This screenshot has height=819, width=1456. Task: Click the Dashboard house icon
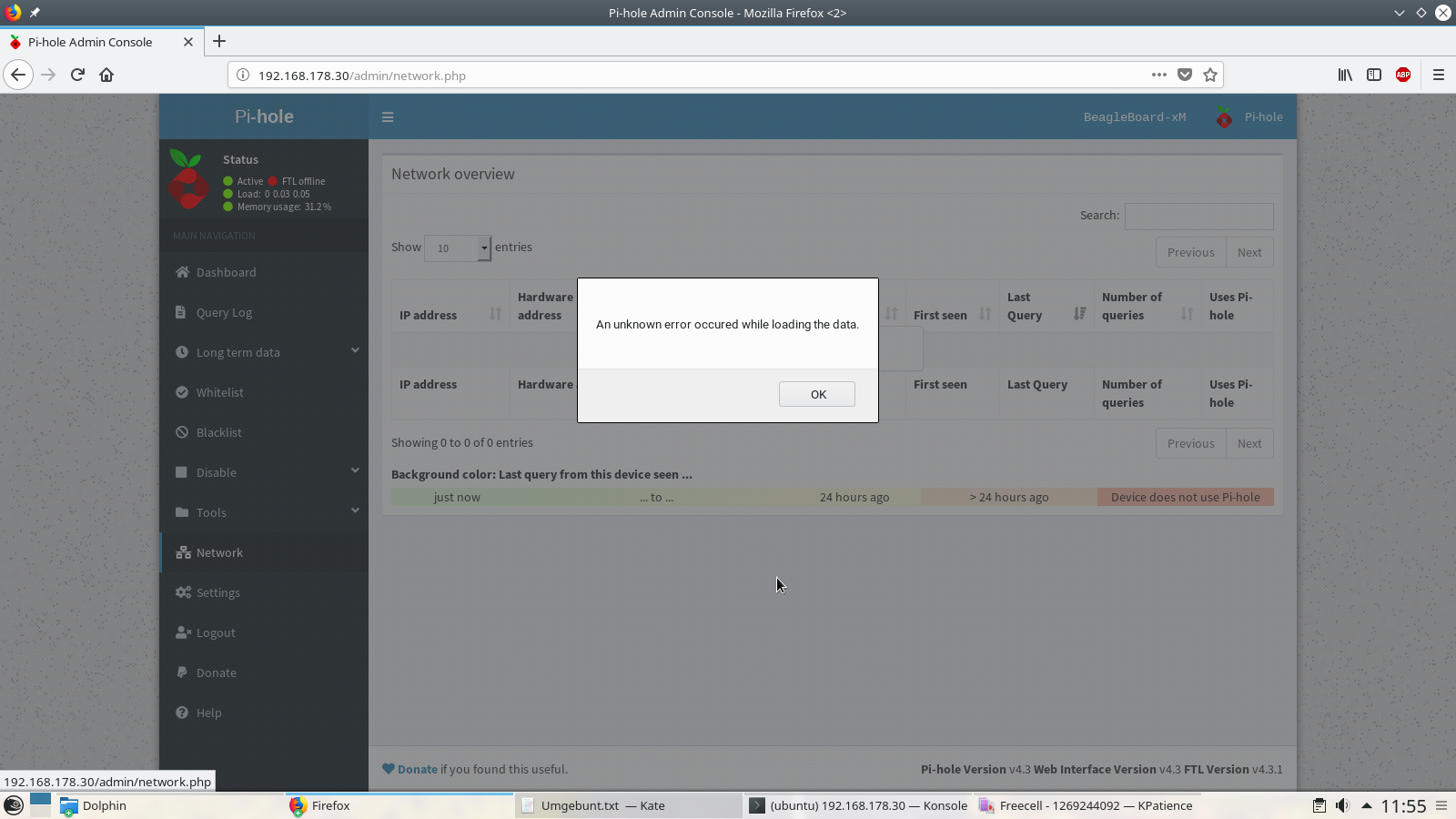pos(182,272)
